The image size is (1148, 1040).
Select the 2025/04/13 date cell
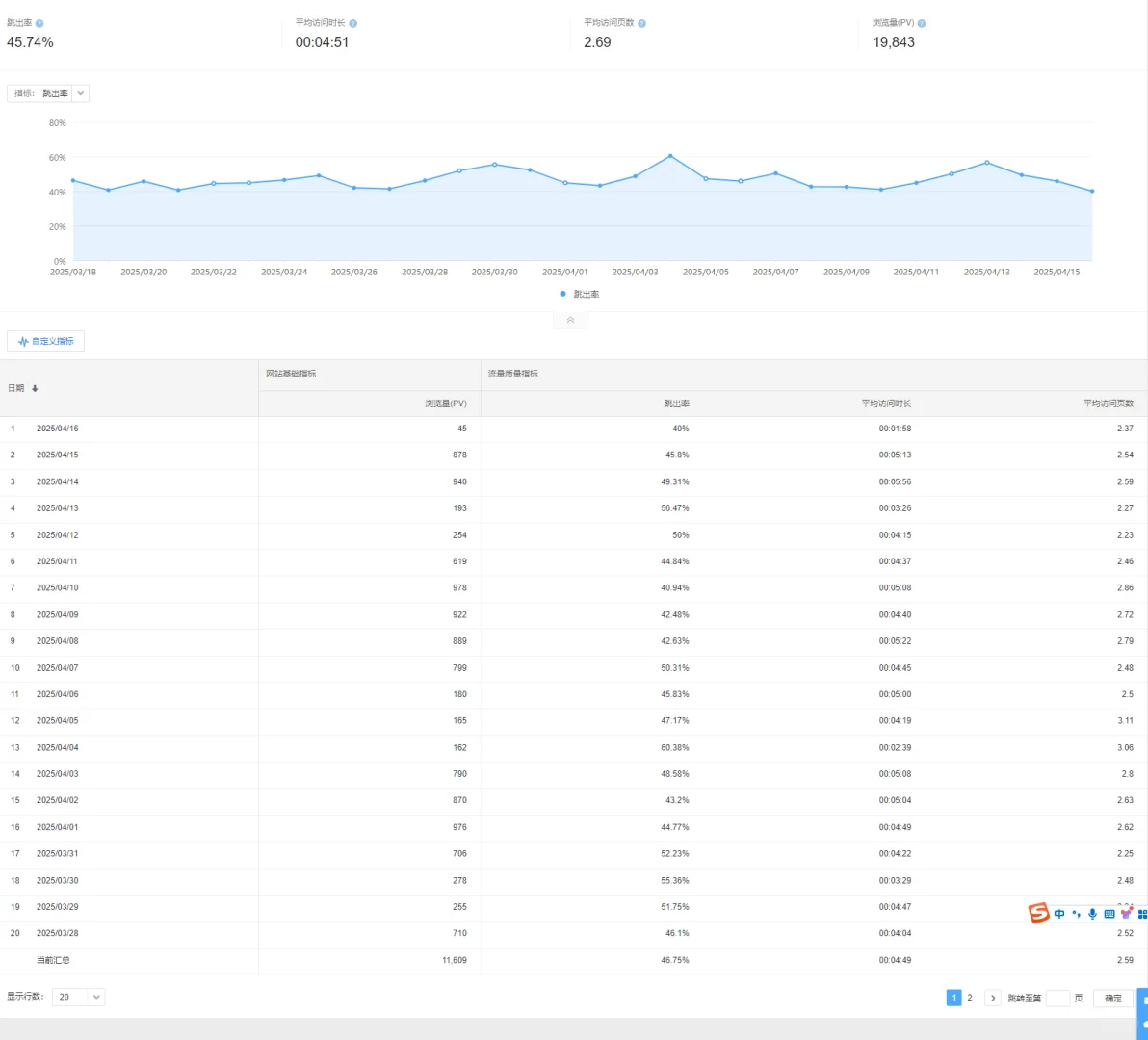point(57,507)
